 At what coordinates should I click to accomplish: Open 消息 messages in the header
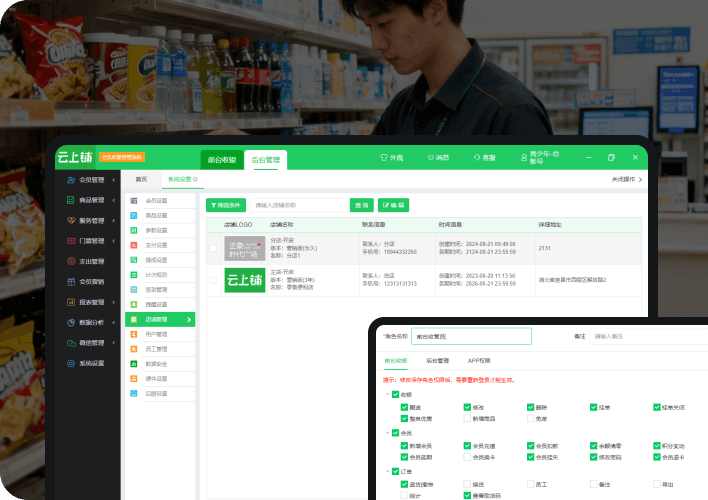(438, 158)
